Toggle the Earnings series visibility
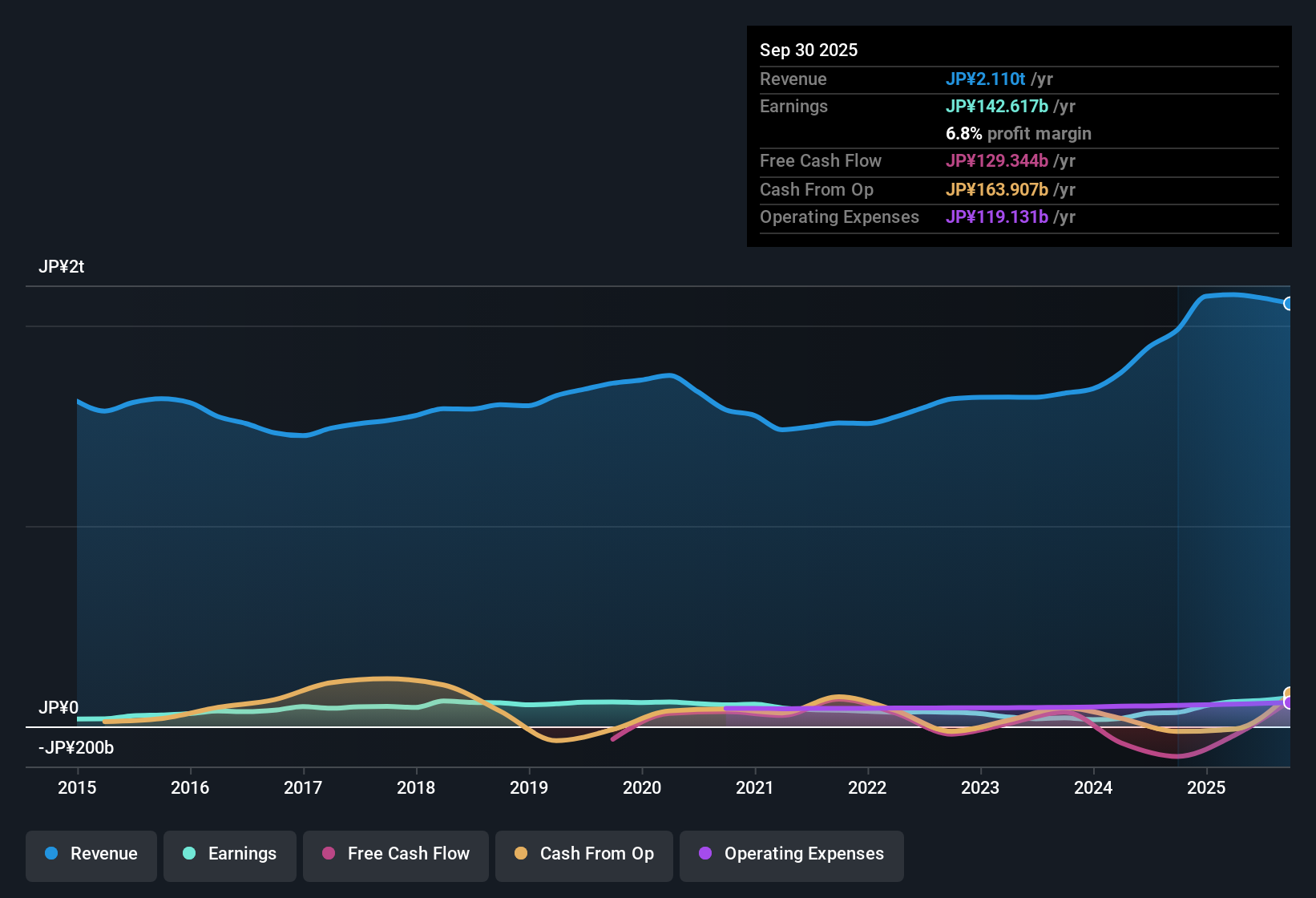 pos(230,854)
